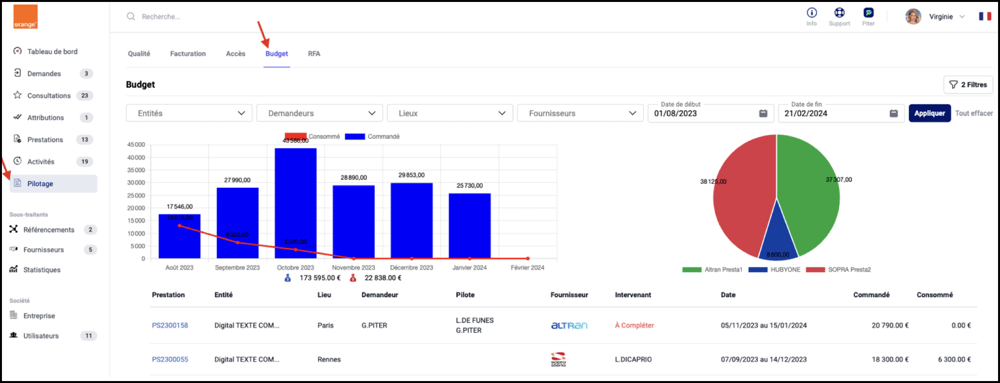
Task: Click the Prestations sidebar icon
Action: tap(18, 140)
